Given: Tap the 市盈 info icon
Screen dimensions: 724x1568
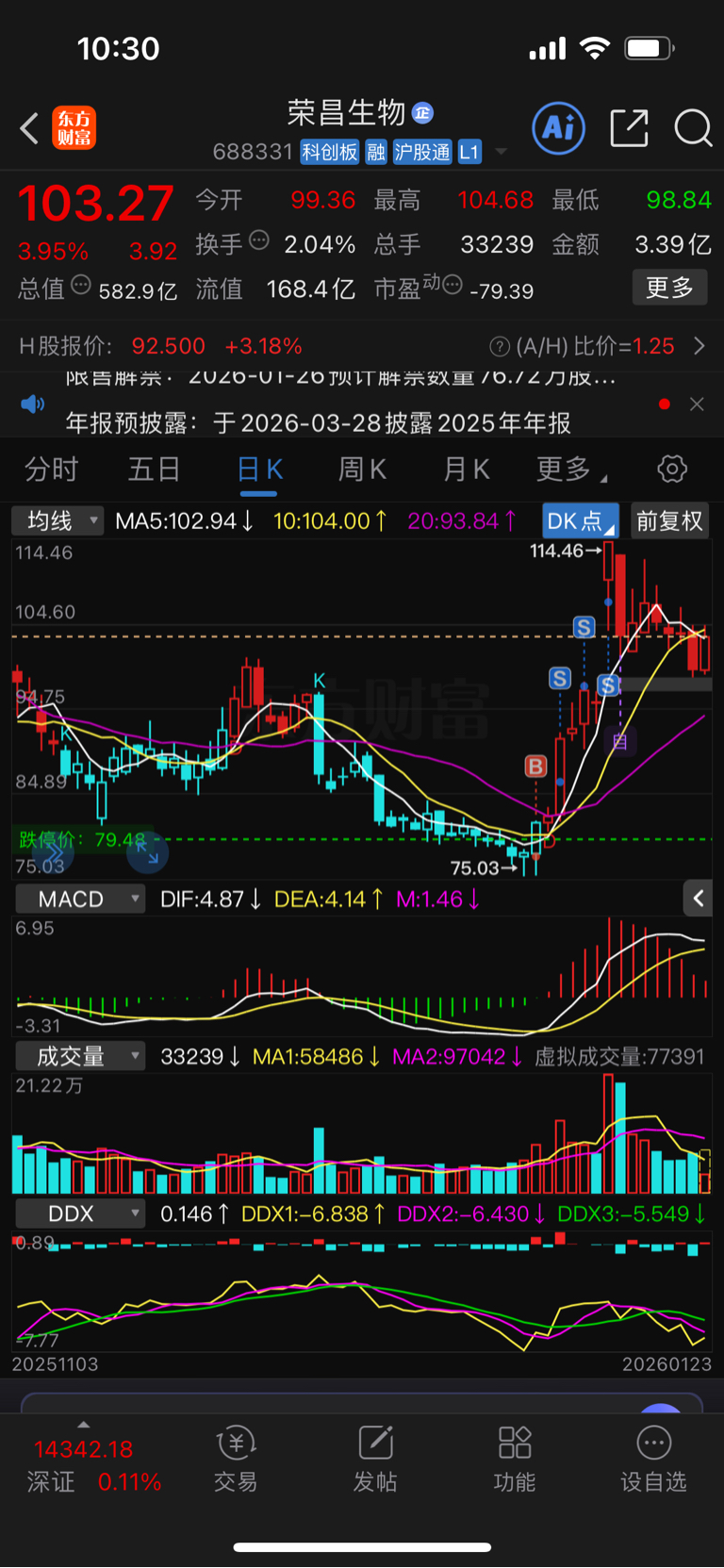Looking at the screenshot, I should point(452,285).
